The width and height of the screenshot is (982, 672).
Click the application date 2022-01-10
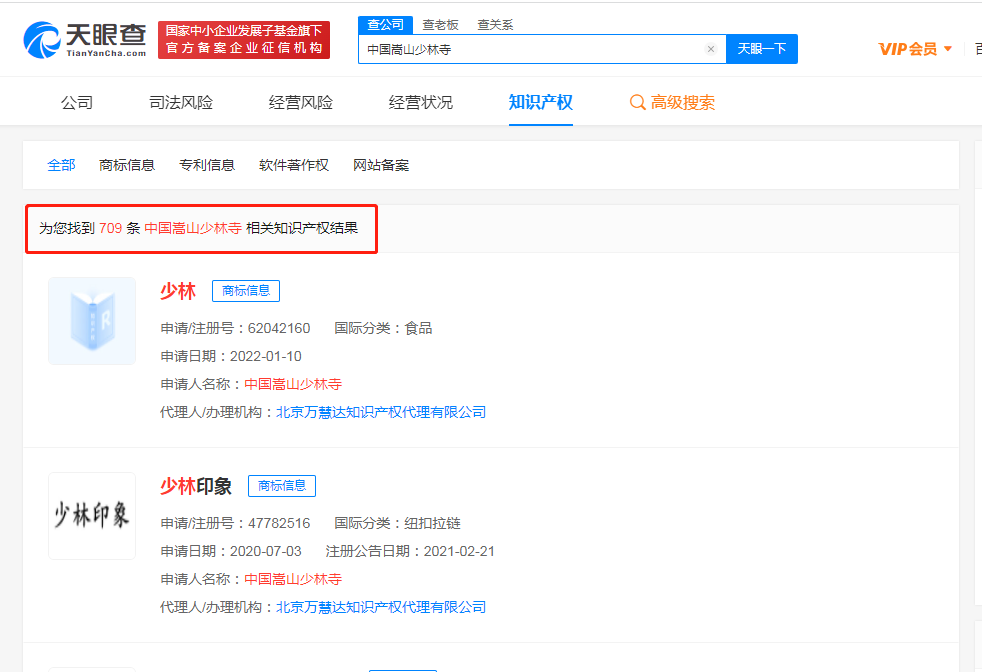(x=266, y=356)
